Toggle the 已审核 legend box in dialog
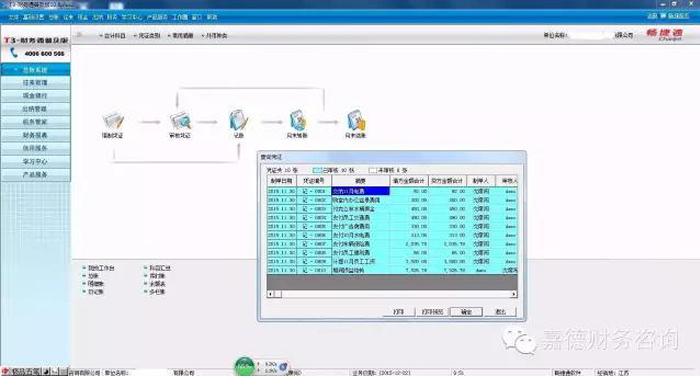 tap(317, 170)
